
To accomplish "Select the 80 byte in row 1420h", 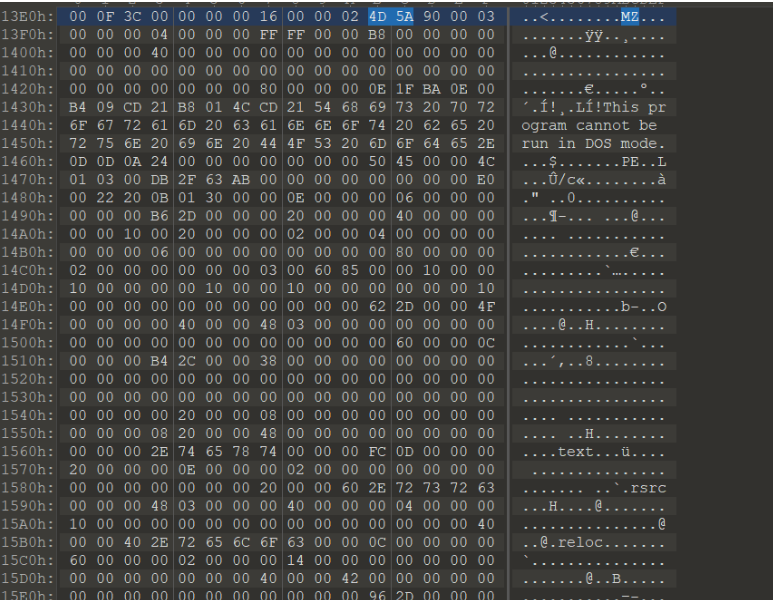I will click(268, 89).
